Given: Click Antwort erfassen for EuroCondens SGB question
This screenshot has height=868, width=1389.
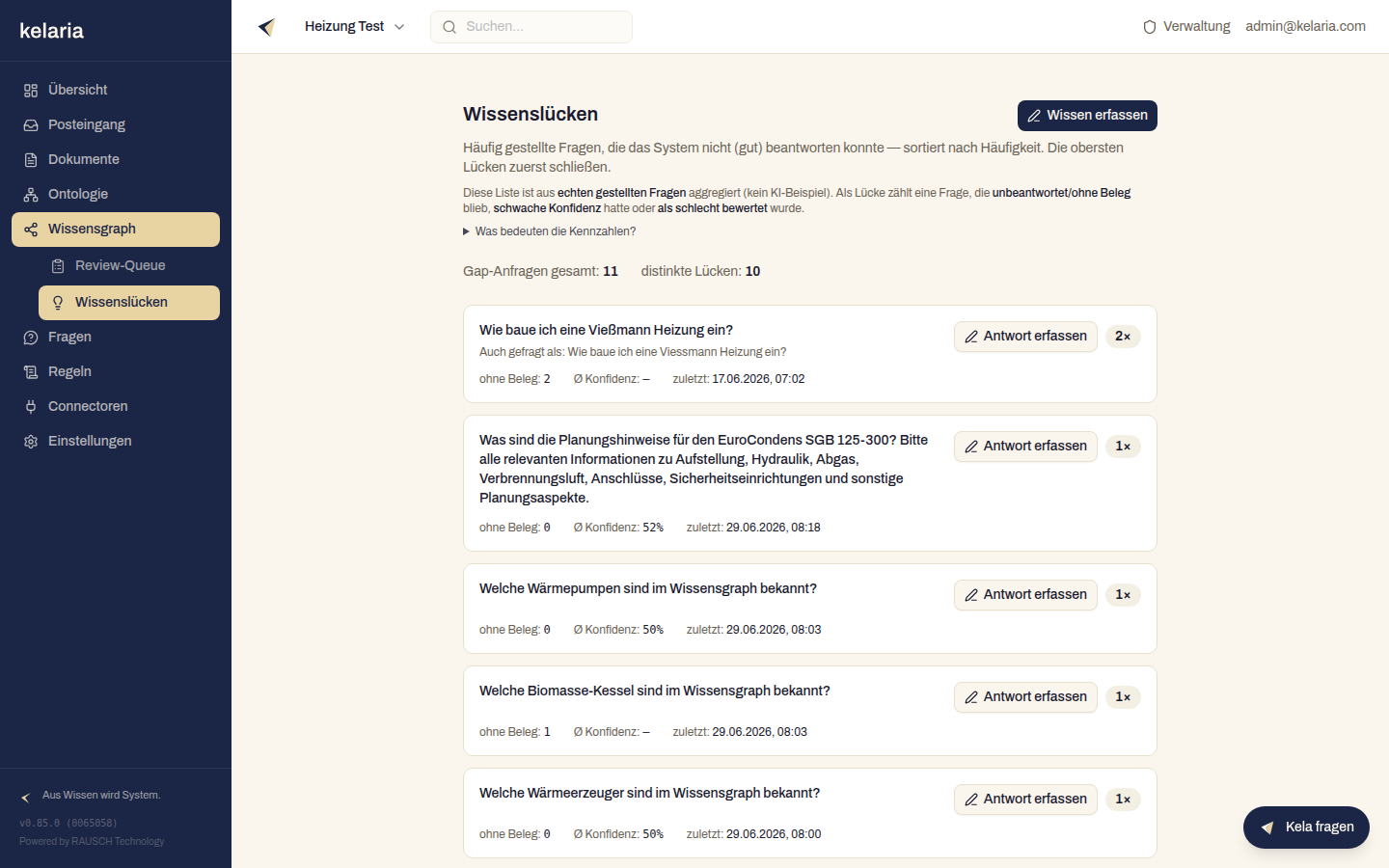Looking at the screenshot, I should 1025,447.
